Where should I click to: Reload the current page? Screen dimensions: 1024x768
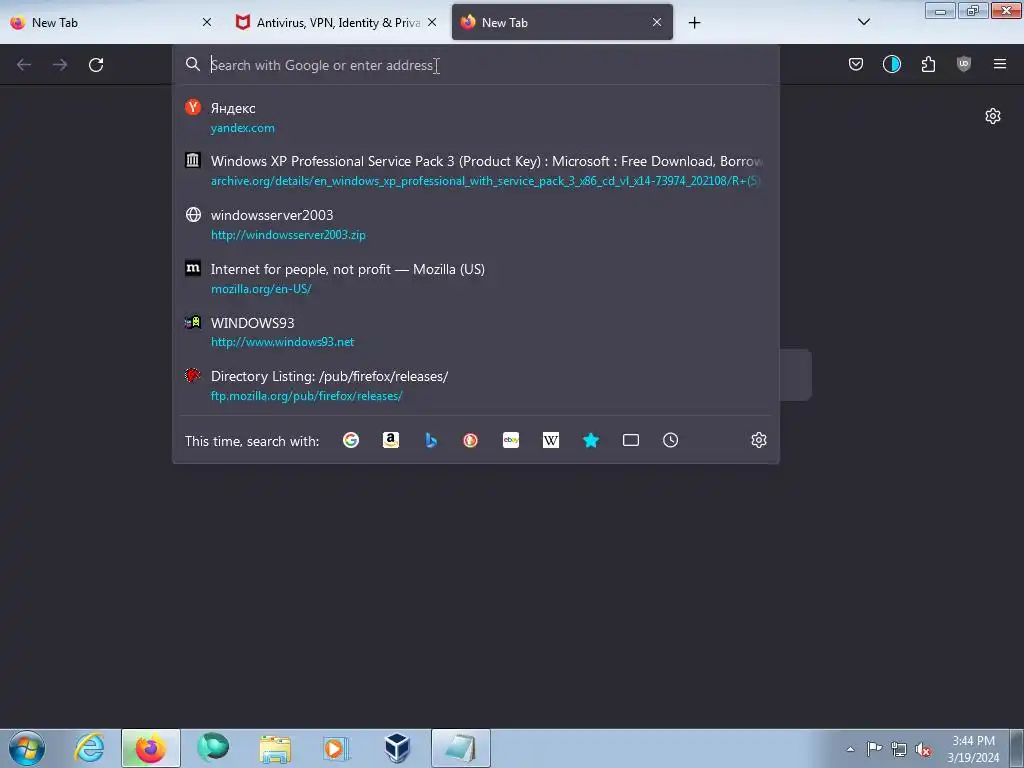[96, 65]
